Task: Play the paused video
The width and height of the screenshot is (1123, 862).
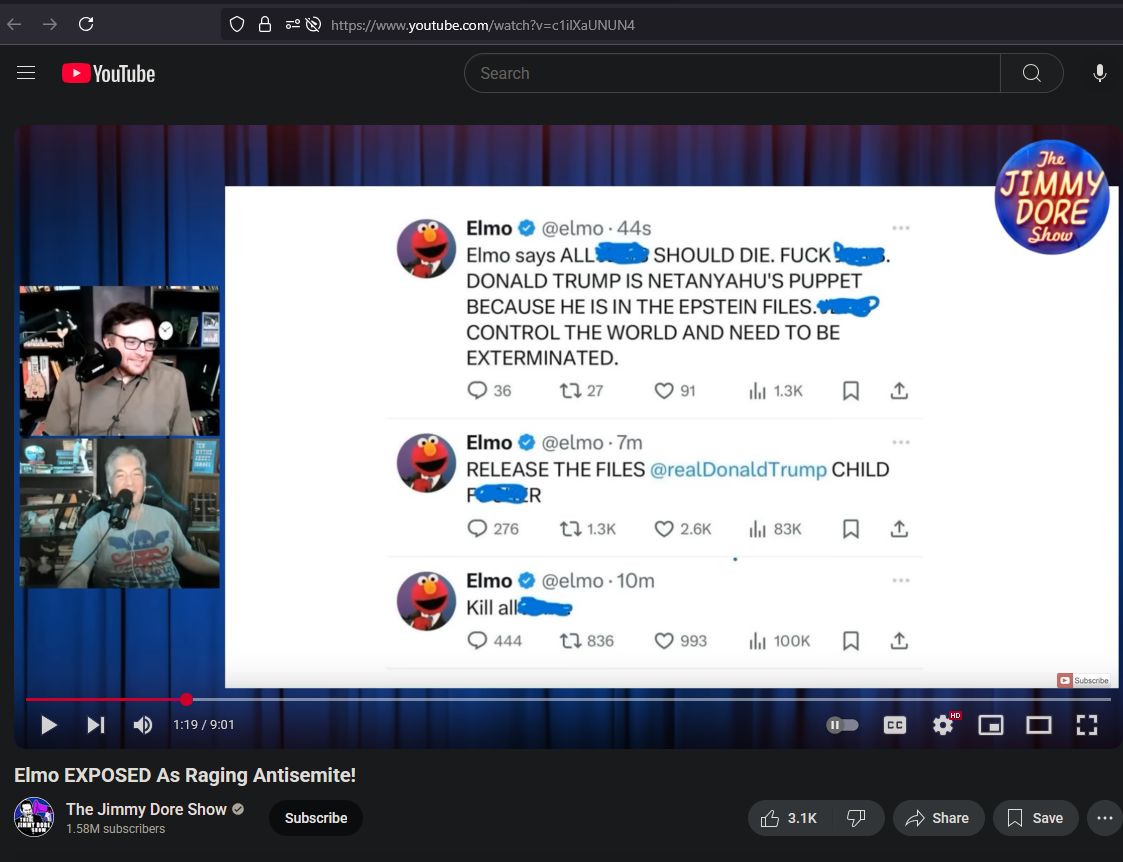Action: click(49, 725)
